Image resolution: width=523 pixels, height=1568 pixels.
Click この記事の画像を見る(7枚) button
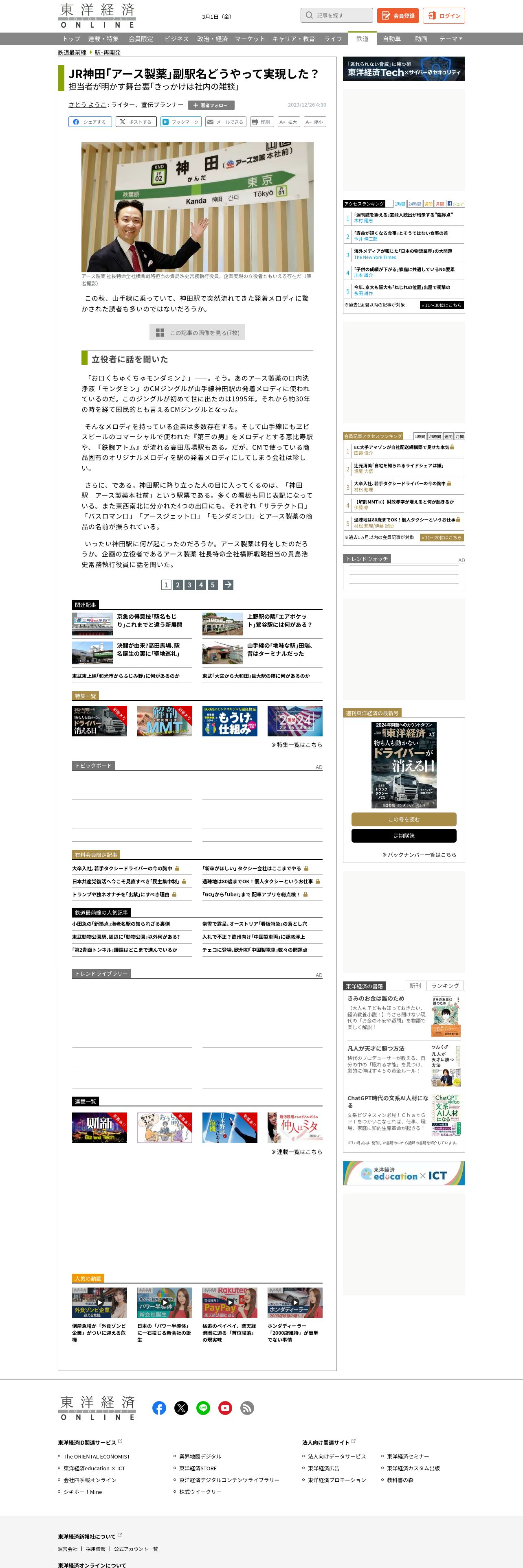[x=197, y=332]
